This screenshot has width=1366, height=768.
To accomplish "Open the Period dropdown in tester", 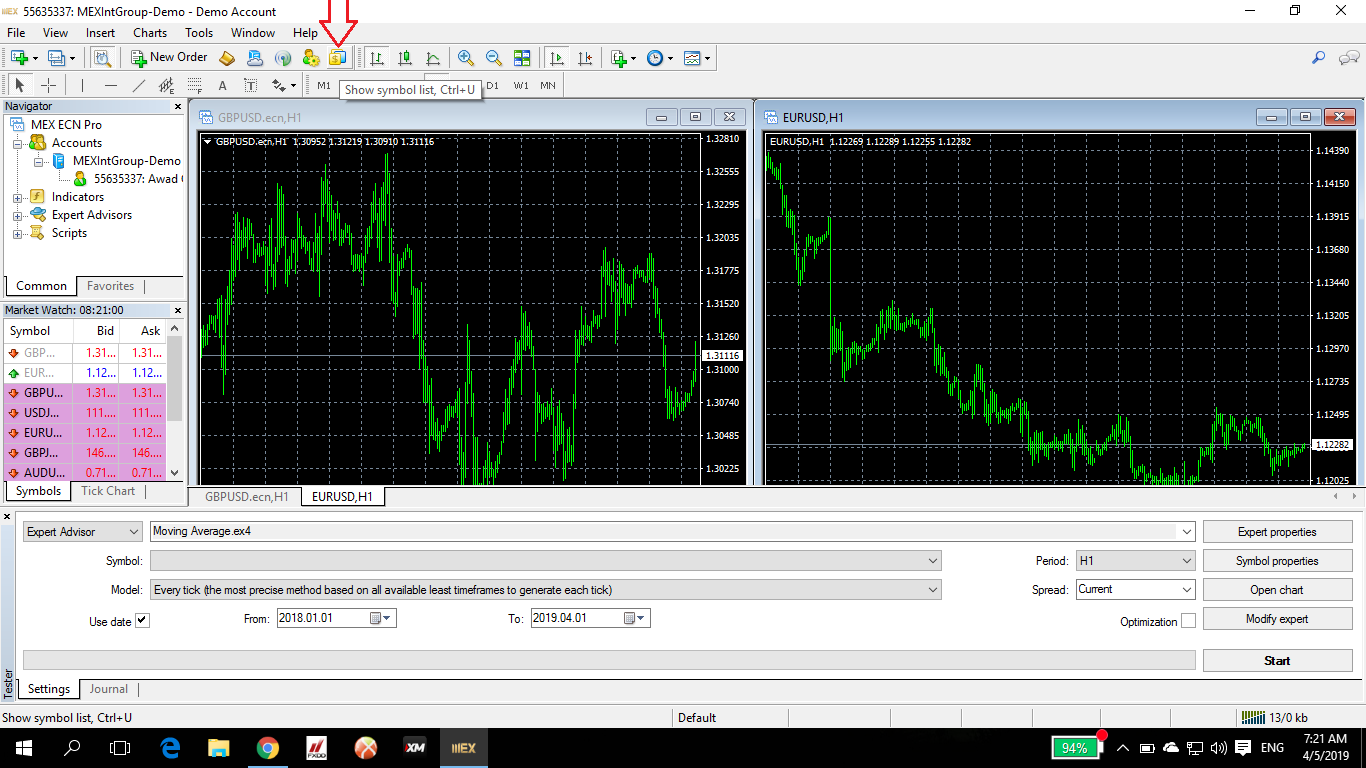I will coord(1134,561).
